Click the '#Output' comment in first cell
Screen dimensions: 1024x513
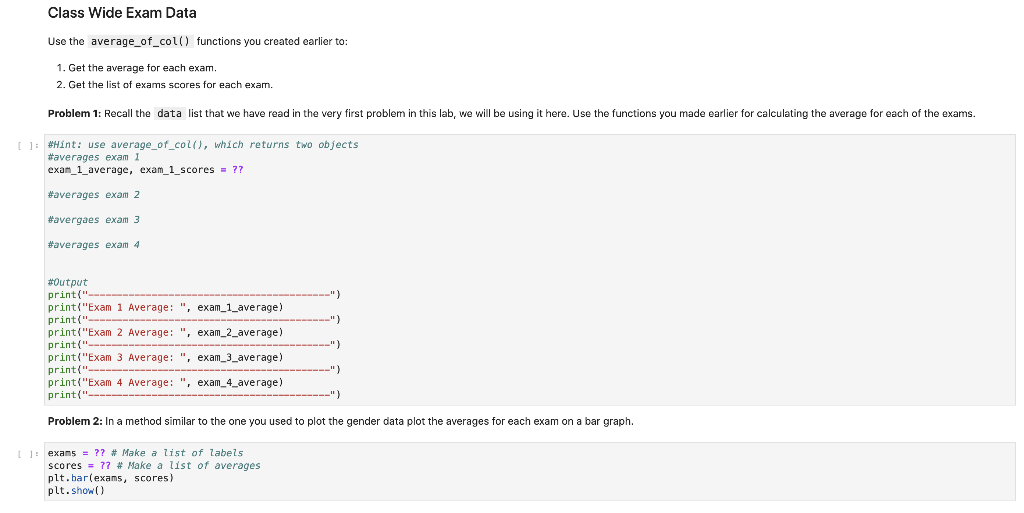pyautogui.click(x=68, y=283)
